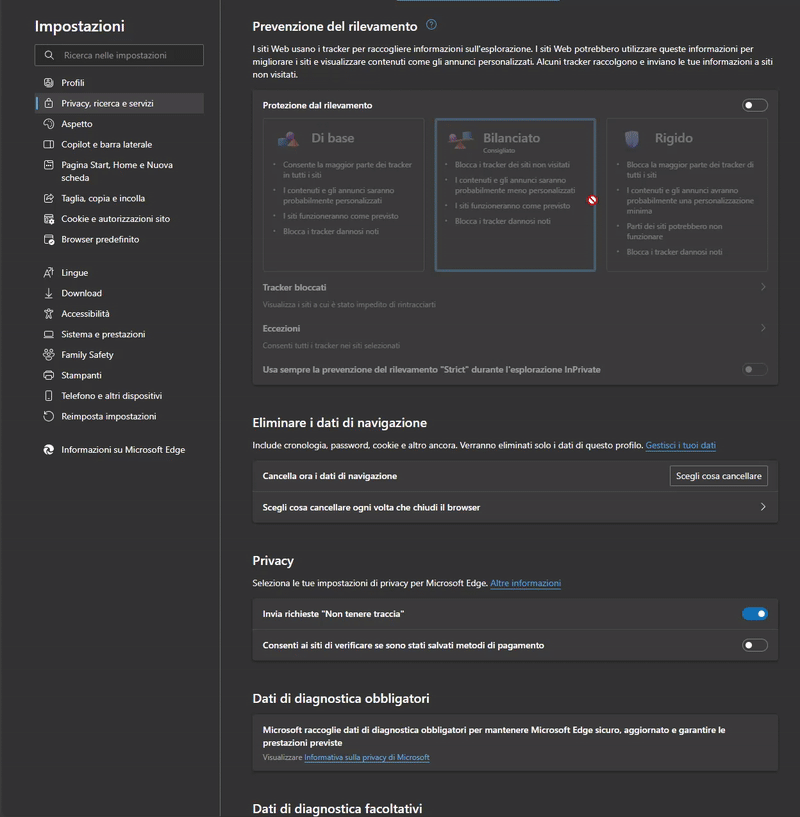Image resolution: width=800 pixels, height=817 pixels.
Task: Open Taglia, copia e incolla settings
Action: (119, 198)
